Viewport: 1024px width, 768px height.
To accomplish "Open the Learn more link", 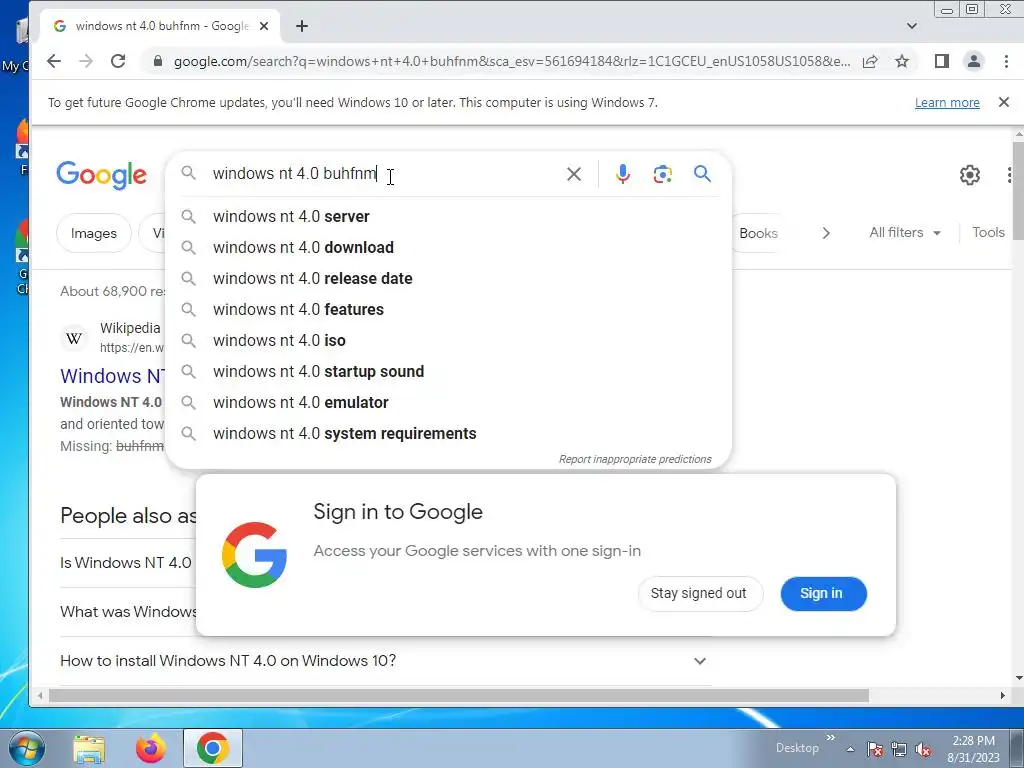I will (x=947, y=103).
